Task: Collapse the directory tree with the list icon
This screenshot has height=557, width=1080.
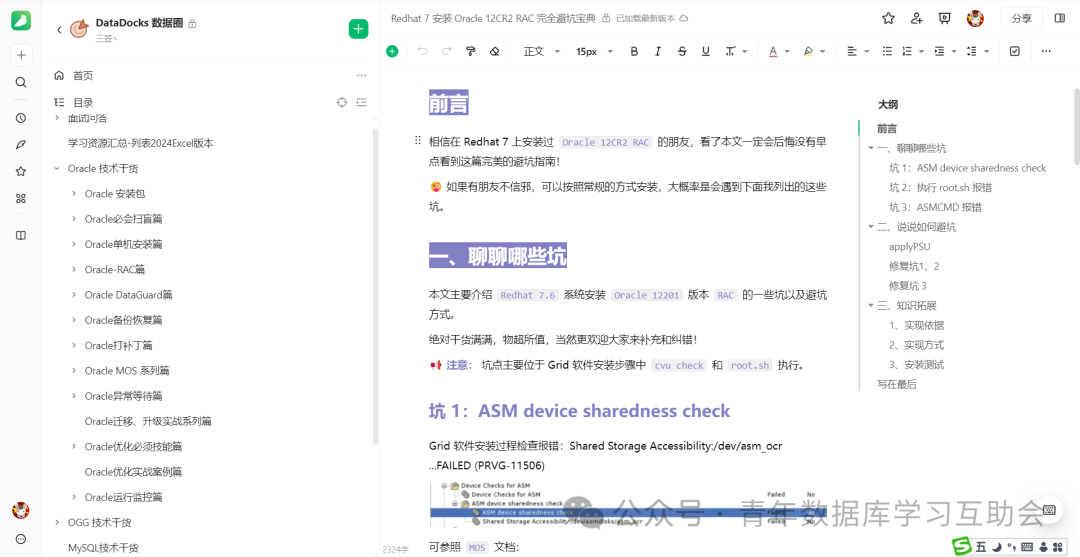Action: (362, 103)
